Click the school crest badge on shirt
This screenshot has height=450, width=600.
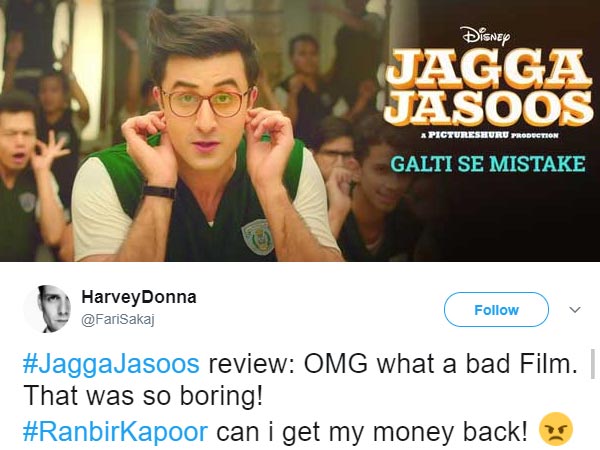pyautogui.click(x=258, y=236)
